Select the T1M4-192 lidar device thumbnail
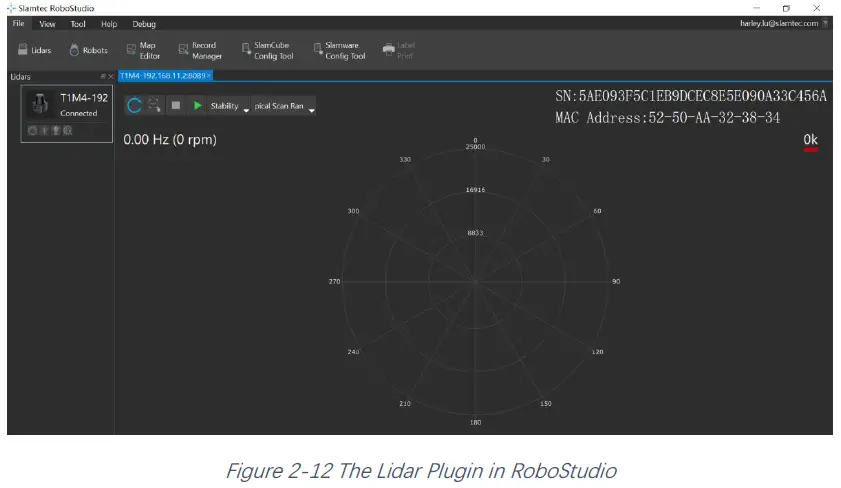The height and width of the screenshot is (488, 841). 40,103
